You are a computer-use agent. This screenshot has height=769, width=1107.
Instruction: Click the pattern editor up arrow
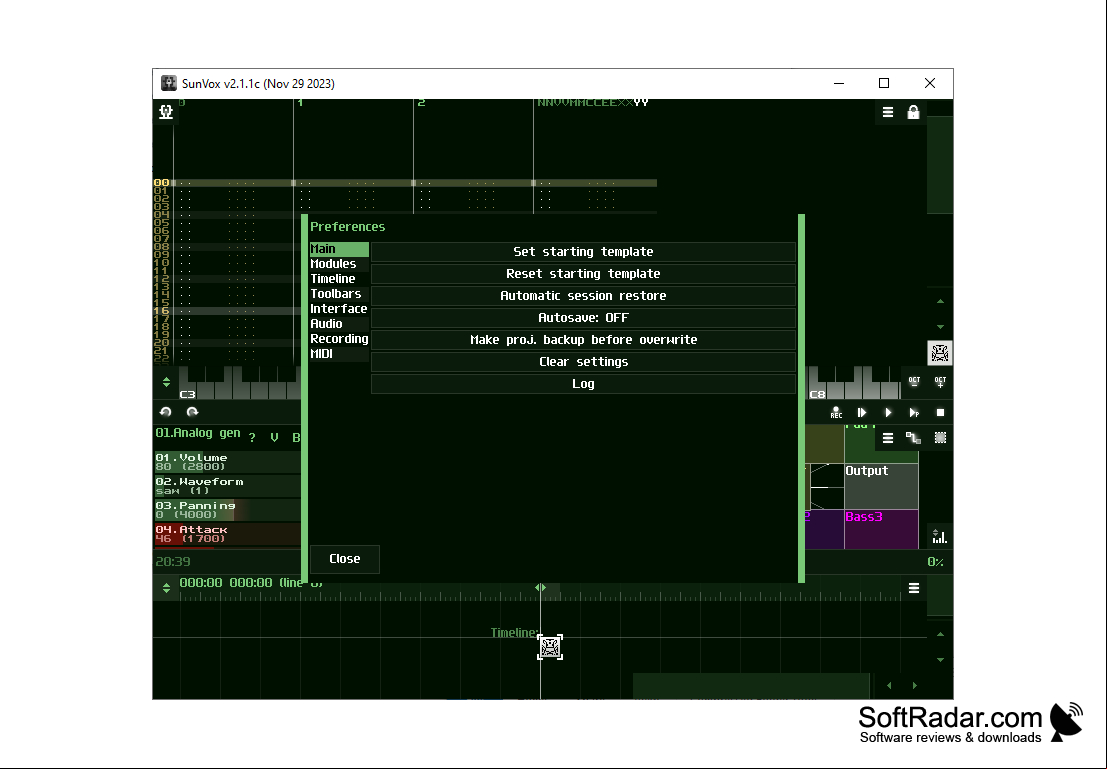pyautogui.click(x=940, y=302)
